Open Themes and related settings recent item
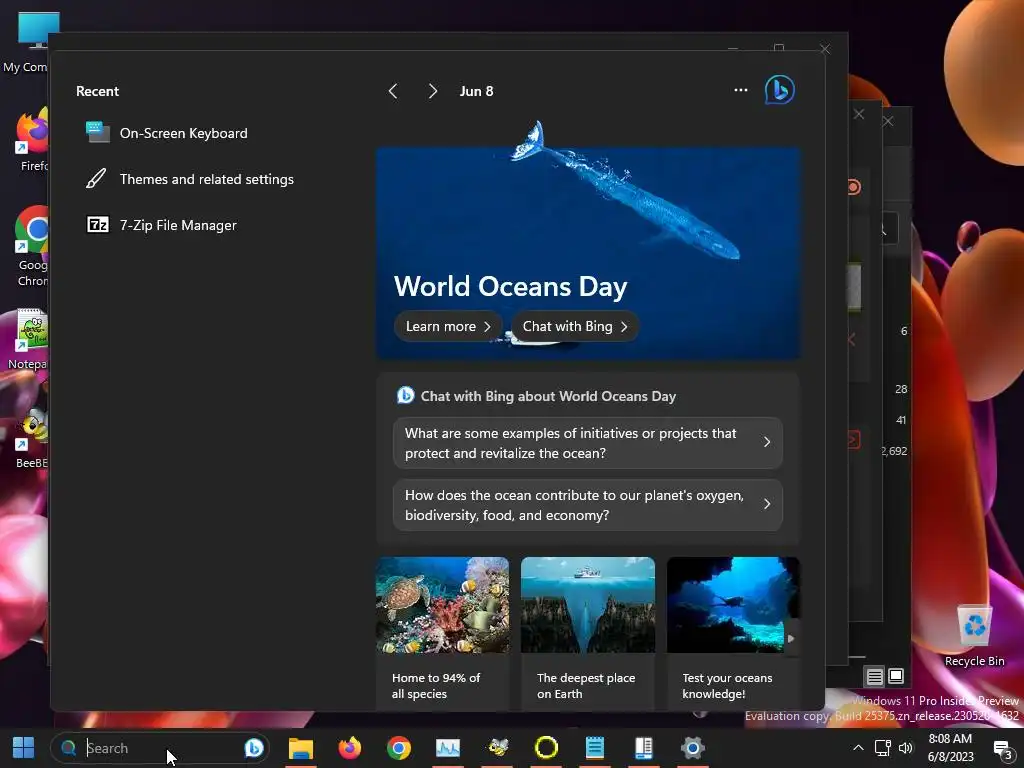The height and width of the screenshot is (768, 1024). pyautogui.click(x=189, y=179)
